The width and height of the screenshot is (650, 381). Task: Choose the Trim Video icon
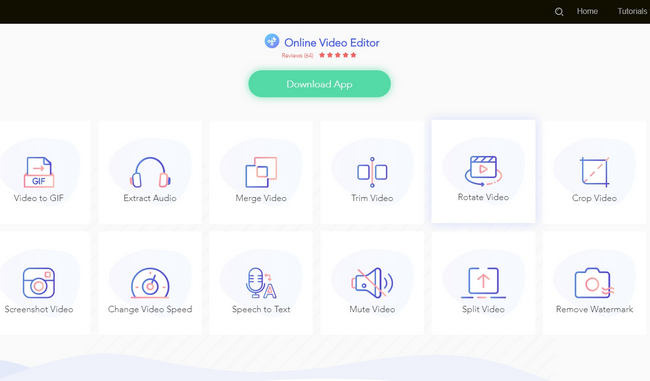coord(372,172)
